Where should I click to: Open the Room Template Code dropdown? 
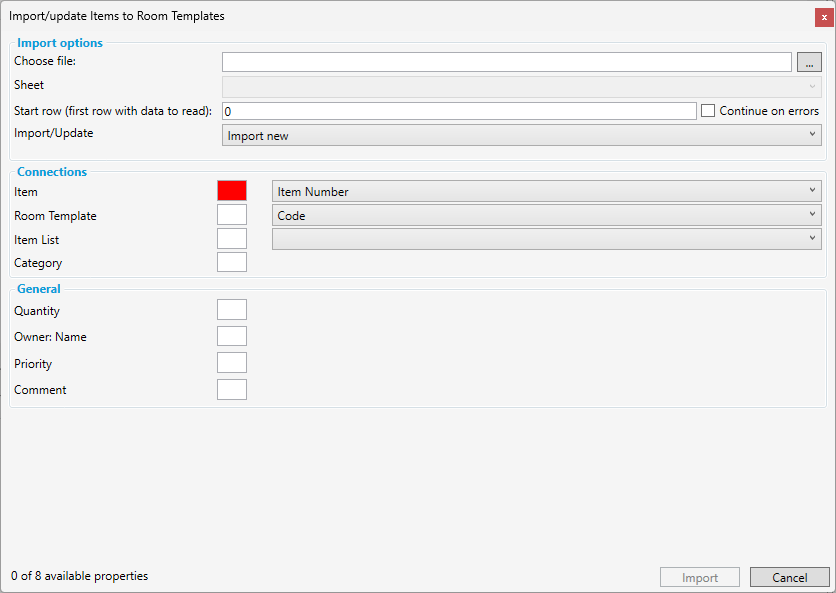546,215
